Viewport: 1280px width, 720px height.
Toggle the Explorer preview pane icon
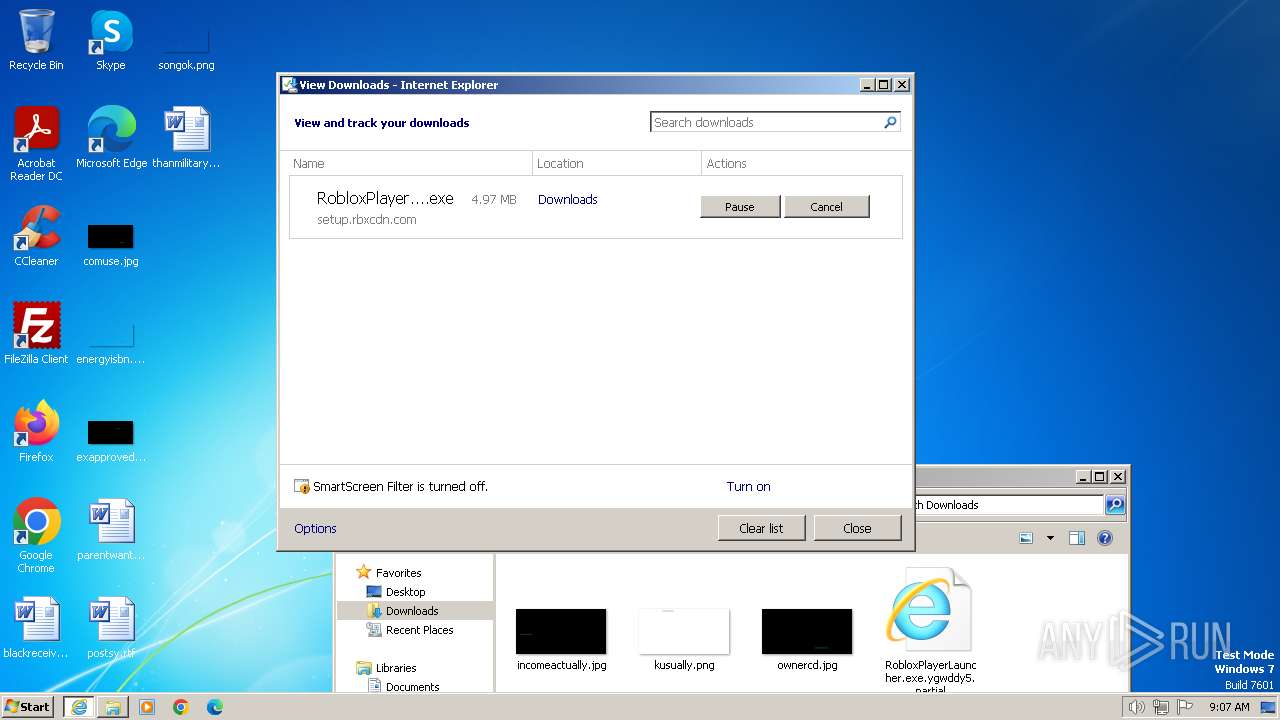(1077, 538)
